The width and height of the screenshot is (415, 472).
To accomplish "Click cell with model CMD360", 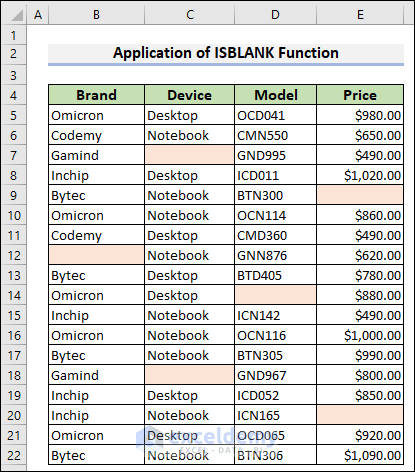I will 275,235.
